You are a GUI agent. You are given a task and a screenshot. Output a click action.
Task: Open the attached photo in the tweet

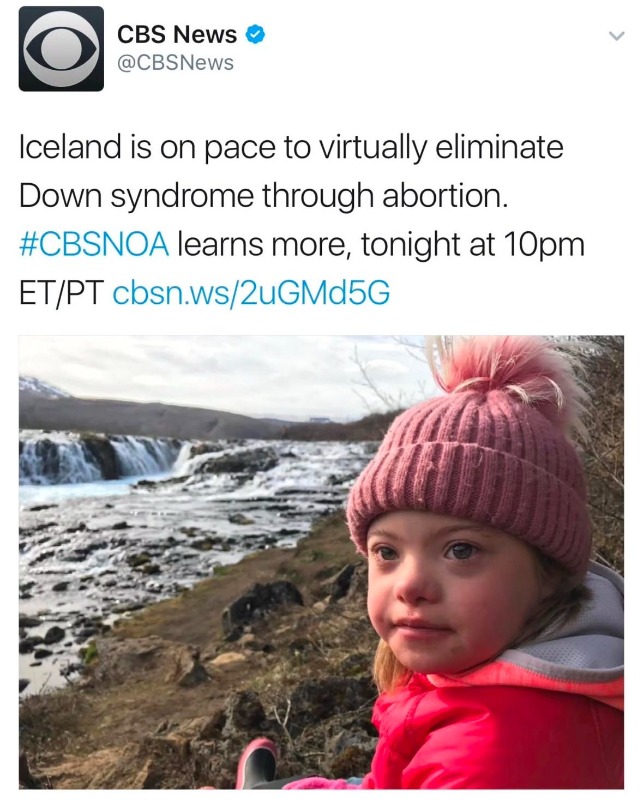tap(321, 562)
